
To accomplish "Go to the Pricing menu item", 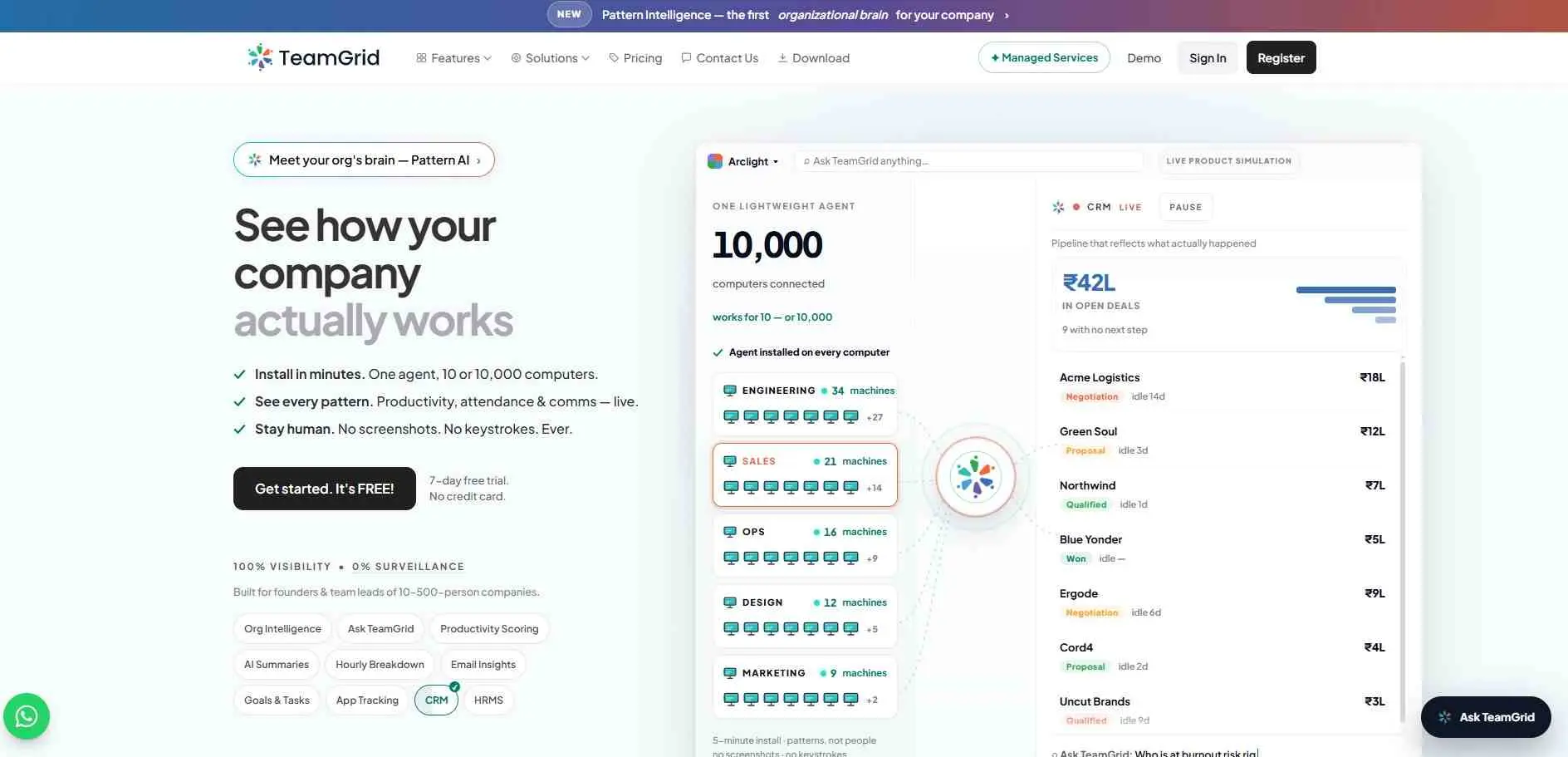I will click(x=635, y=58).
